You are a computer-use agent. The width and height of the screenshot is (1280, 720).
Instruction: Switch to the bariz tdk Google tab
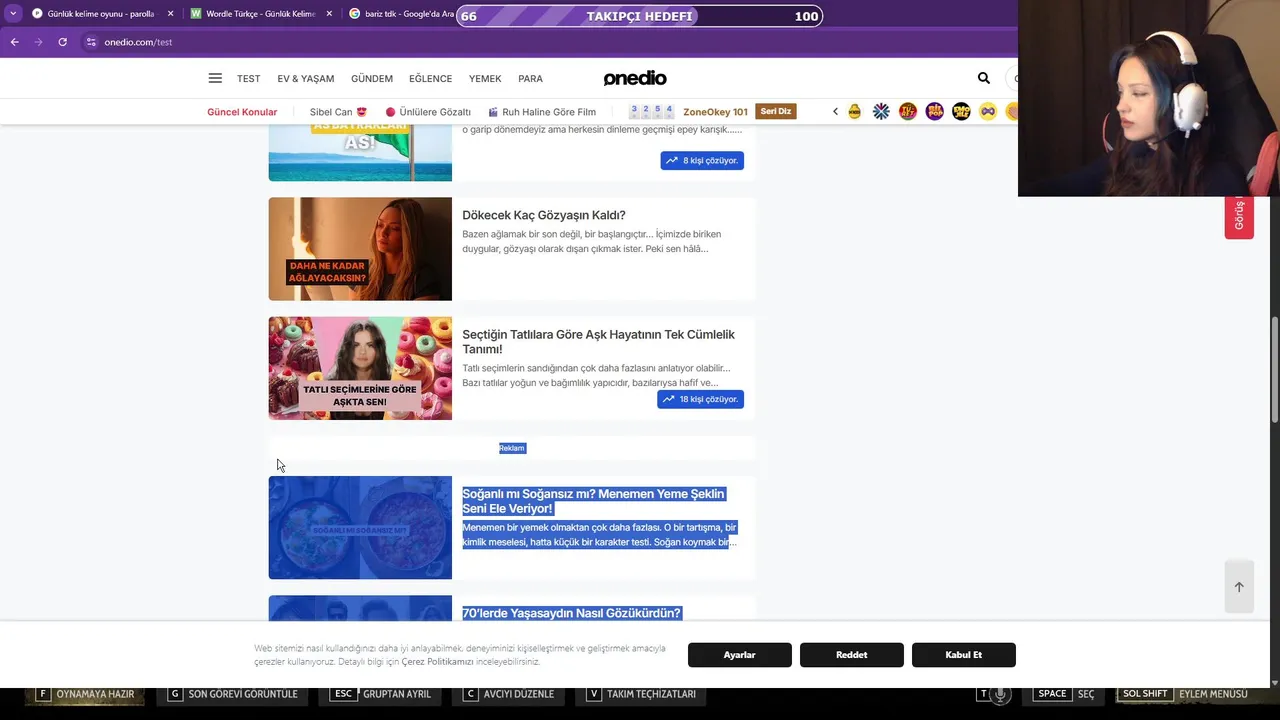coord(400,14)
